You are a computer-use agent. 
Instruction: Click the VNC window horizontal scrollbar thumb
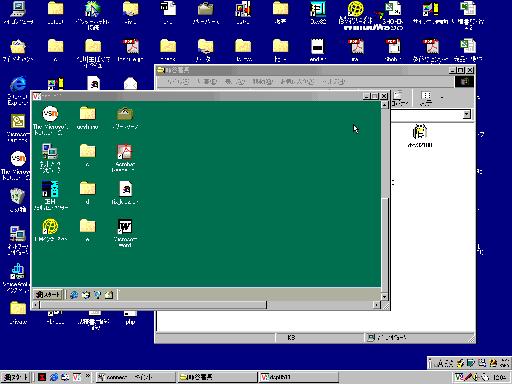(x=153, y=305)
